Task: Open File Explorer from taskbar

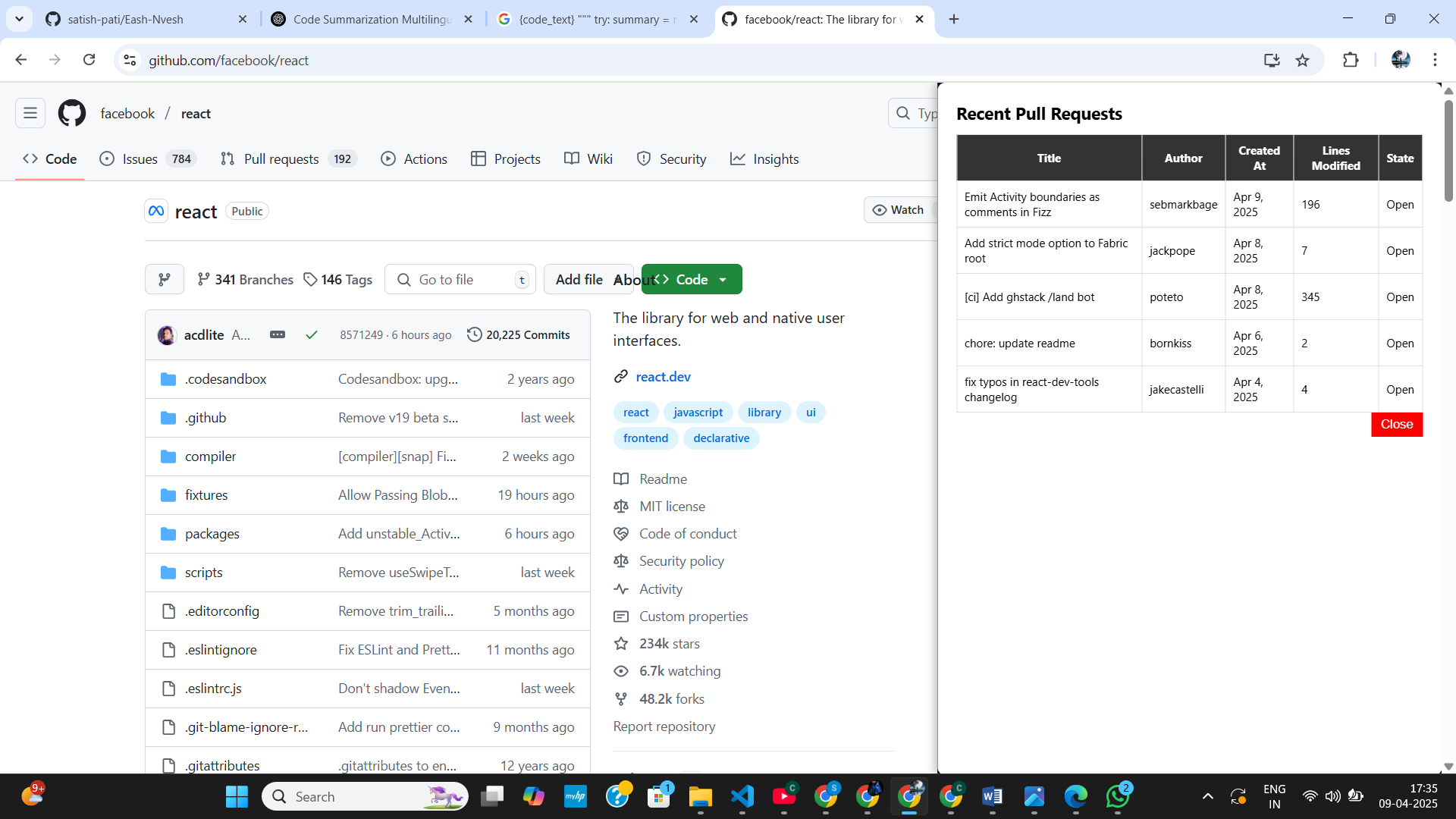Action: point(701,796)
